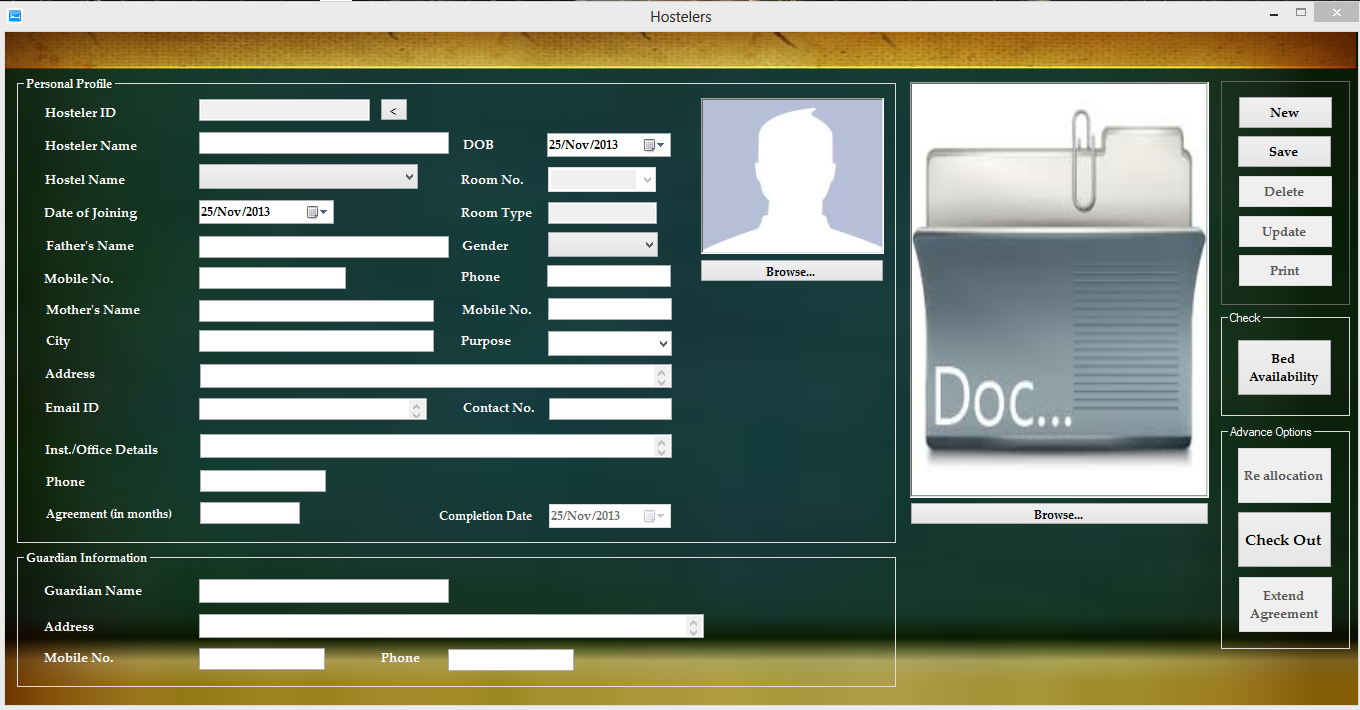Browse for a hosteler photo
Image resolution: width=1360 pixels, height=710 pixels.
(x=791, y=271)
